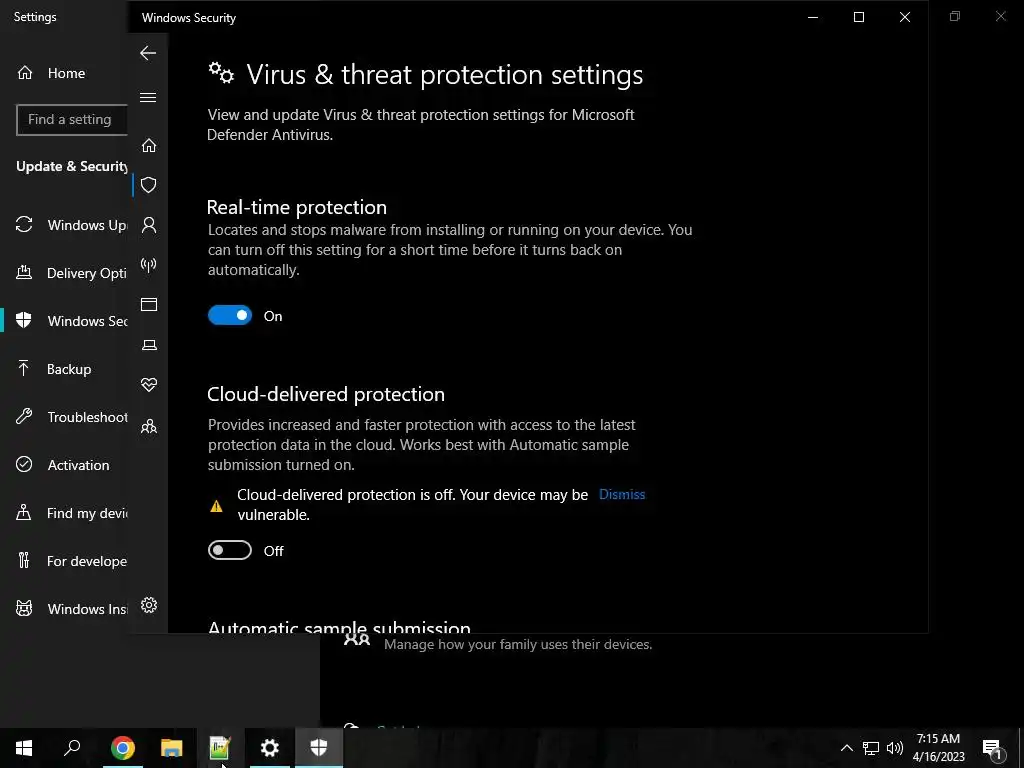1024x768 pixels.
Task: Click the Find a setting search box
Action: 72,120
